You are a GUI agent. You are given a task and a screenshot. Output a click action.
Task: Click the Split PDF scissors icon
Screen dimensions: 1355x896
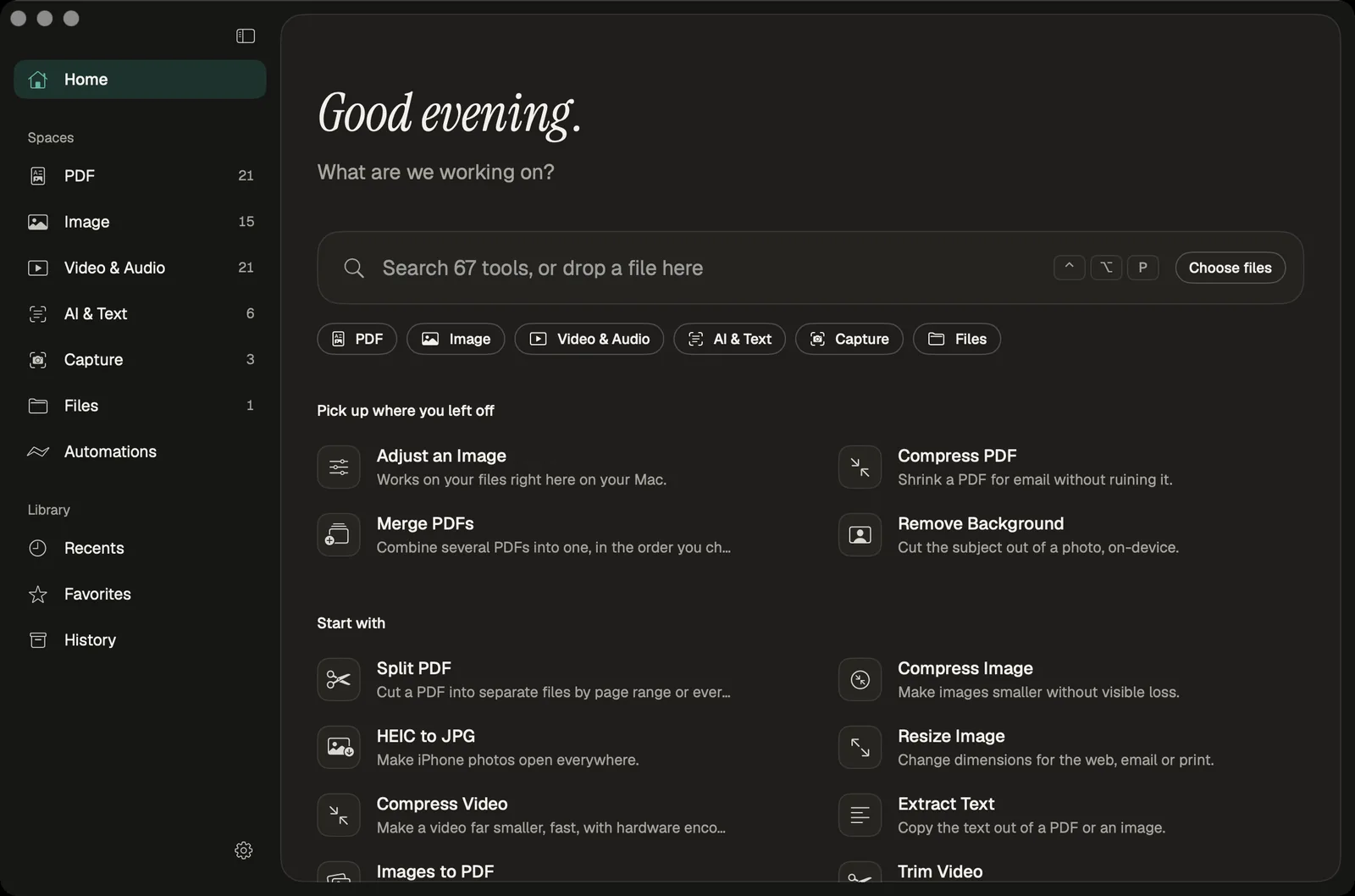tap(339, 679)
